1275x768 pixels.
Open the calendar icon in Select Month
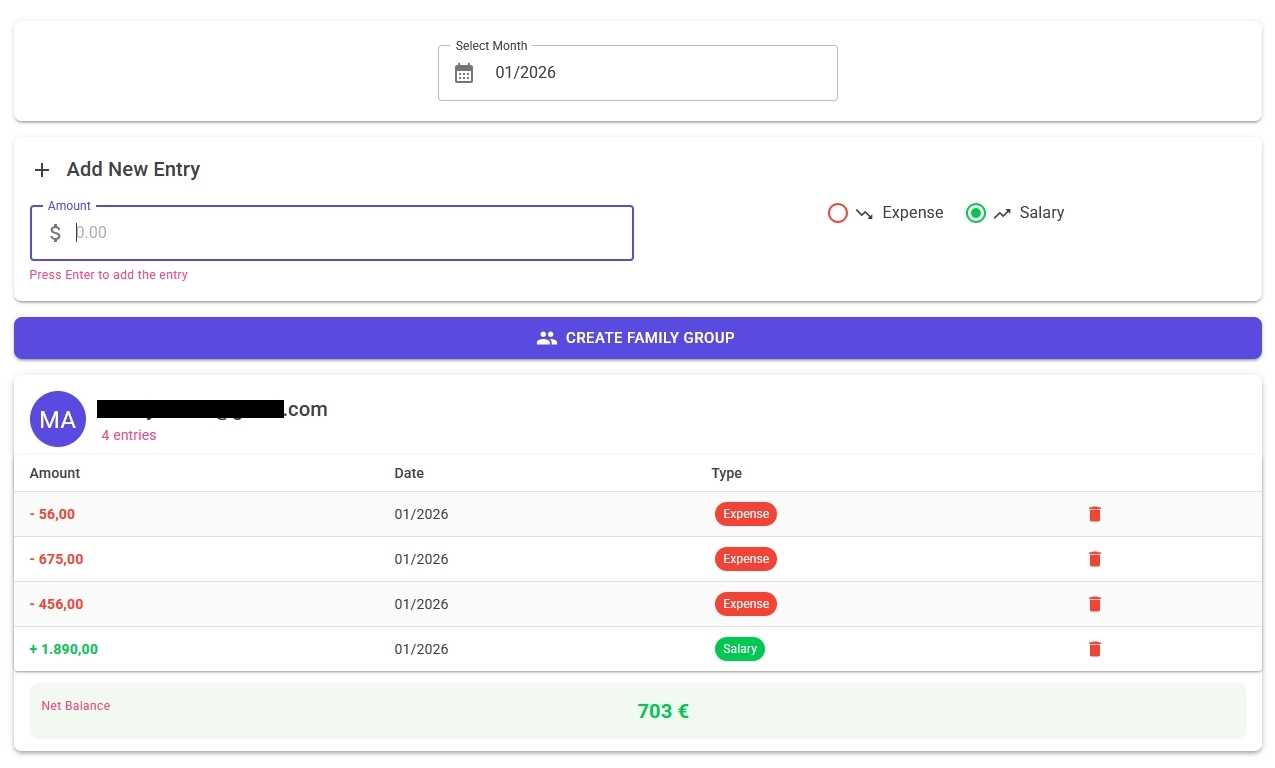point(463,73)
